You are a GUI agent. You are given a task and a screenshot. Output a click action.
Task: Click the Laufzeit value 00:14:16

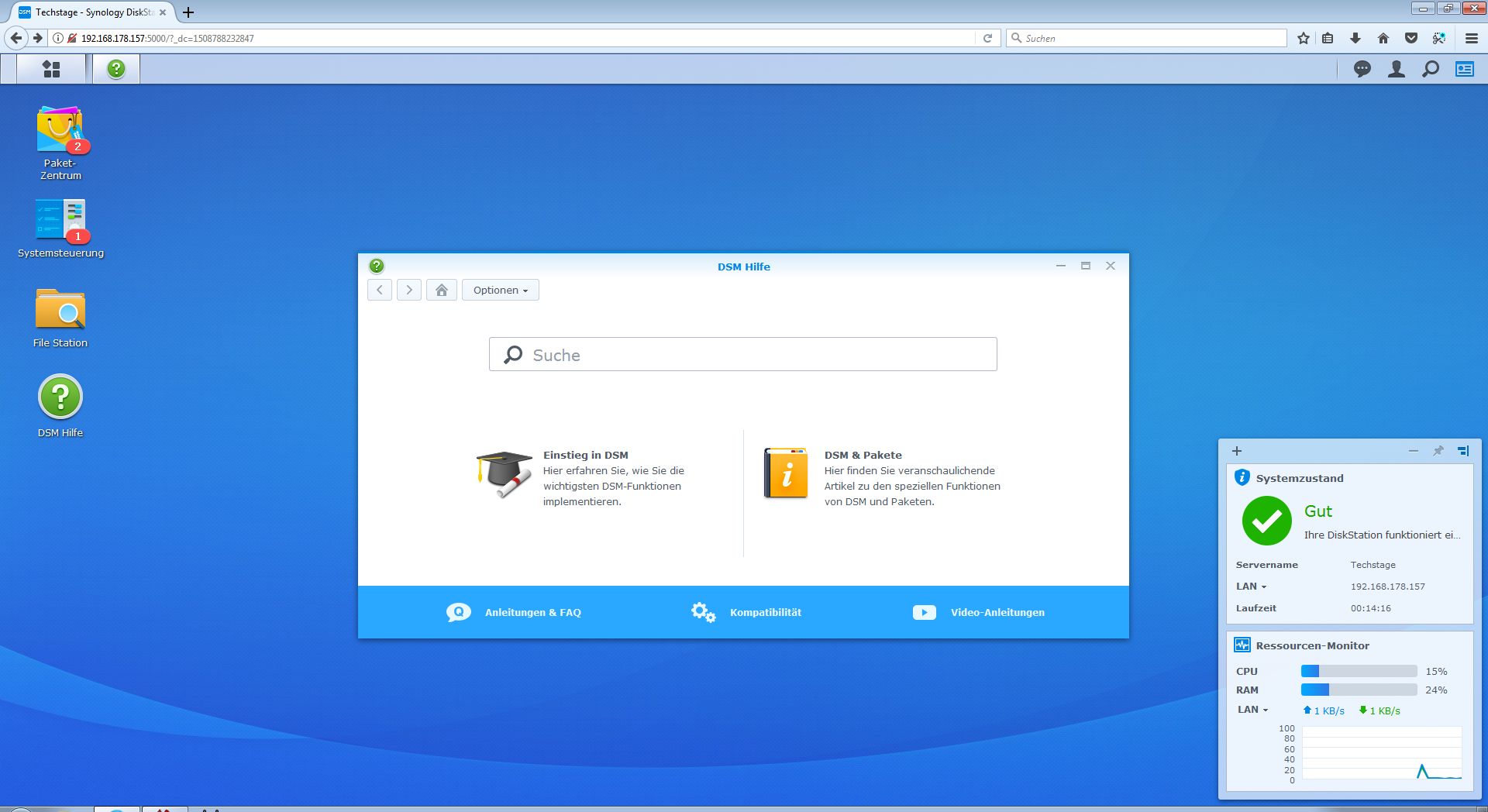(1370, 608)
